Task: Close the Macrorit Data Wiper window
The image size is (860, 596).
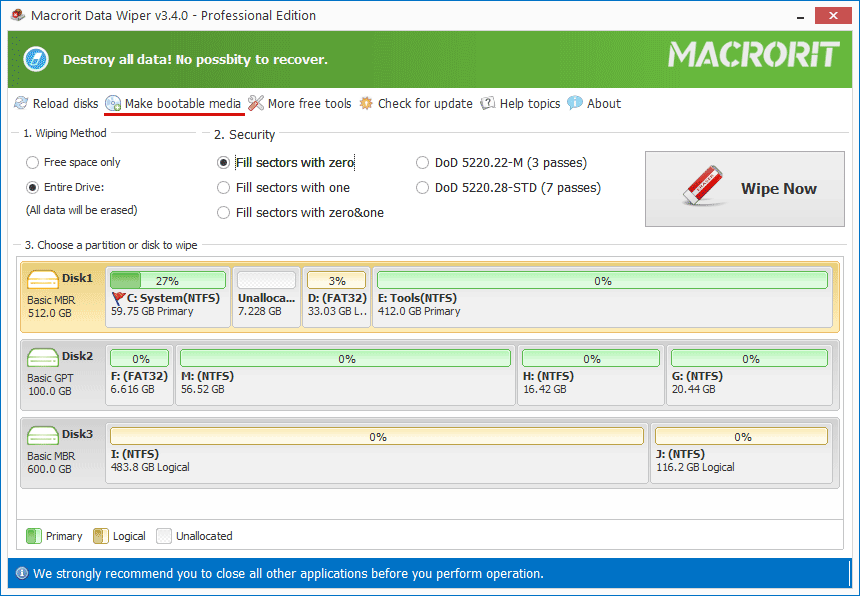Action: 833,15
